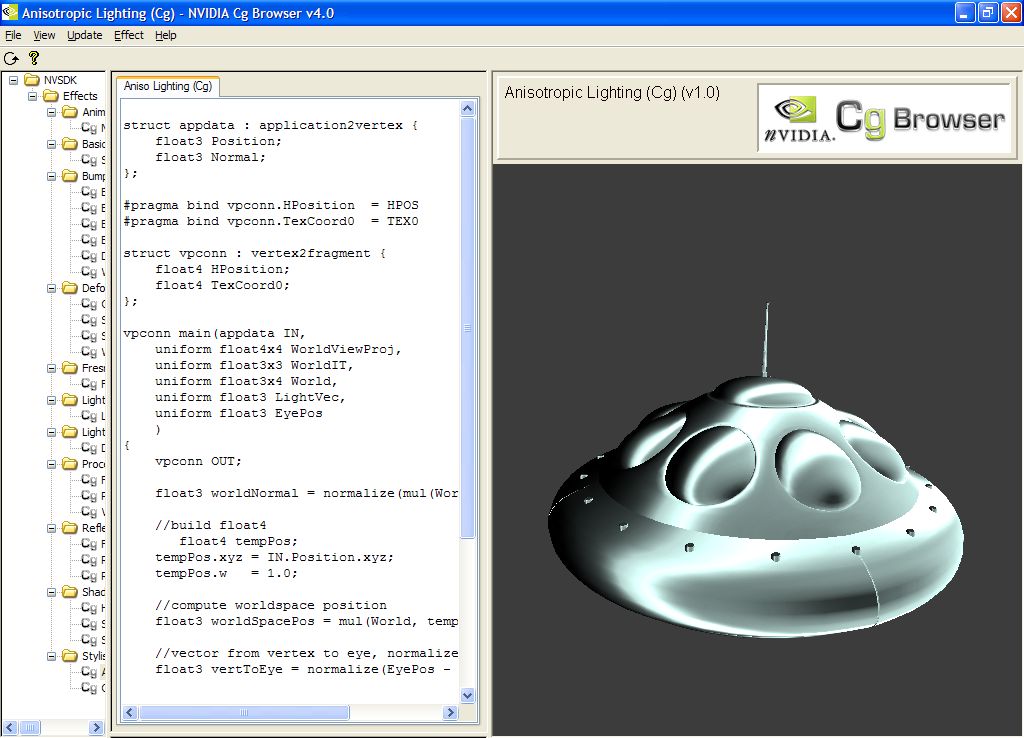
Task: Collapse the Effects tree node
Action: (32, 96)
